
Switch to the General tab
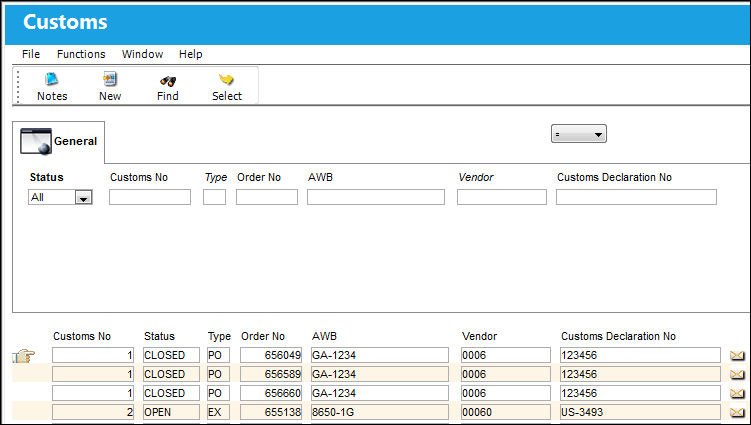(x=58, y=142)
